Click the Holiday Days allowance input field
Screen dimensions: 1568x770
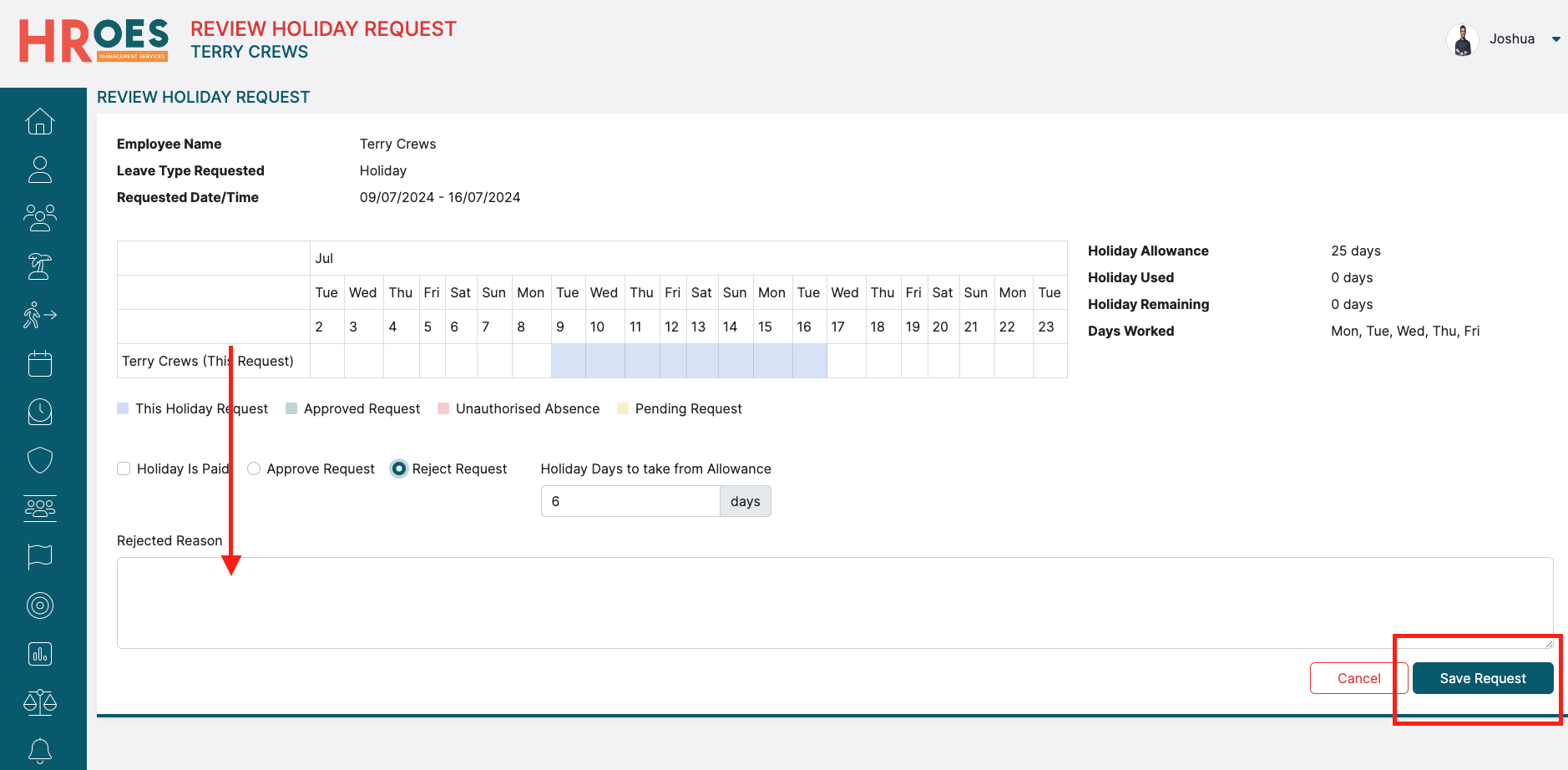pos(630,501)
